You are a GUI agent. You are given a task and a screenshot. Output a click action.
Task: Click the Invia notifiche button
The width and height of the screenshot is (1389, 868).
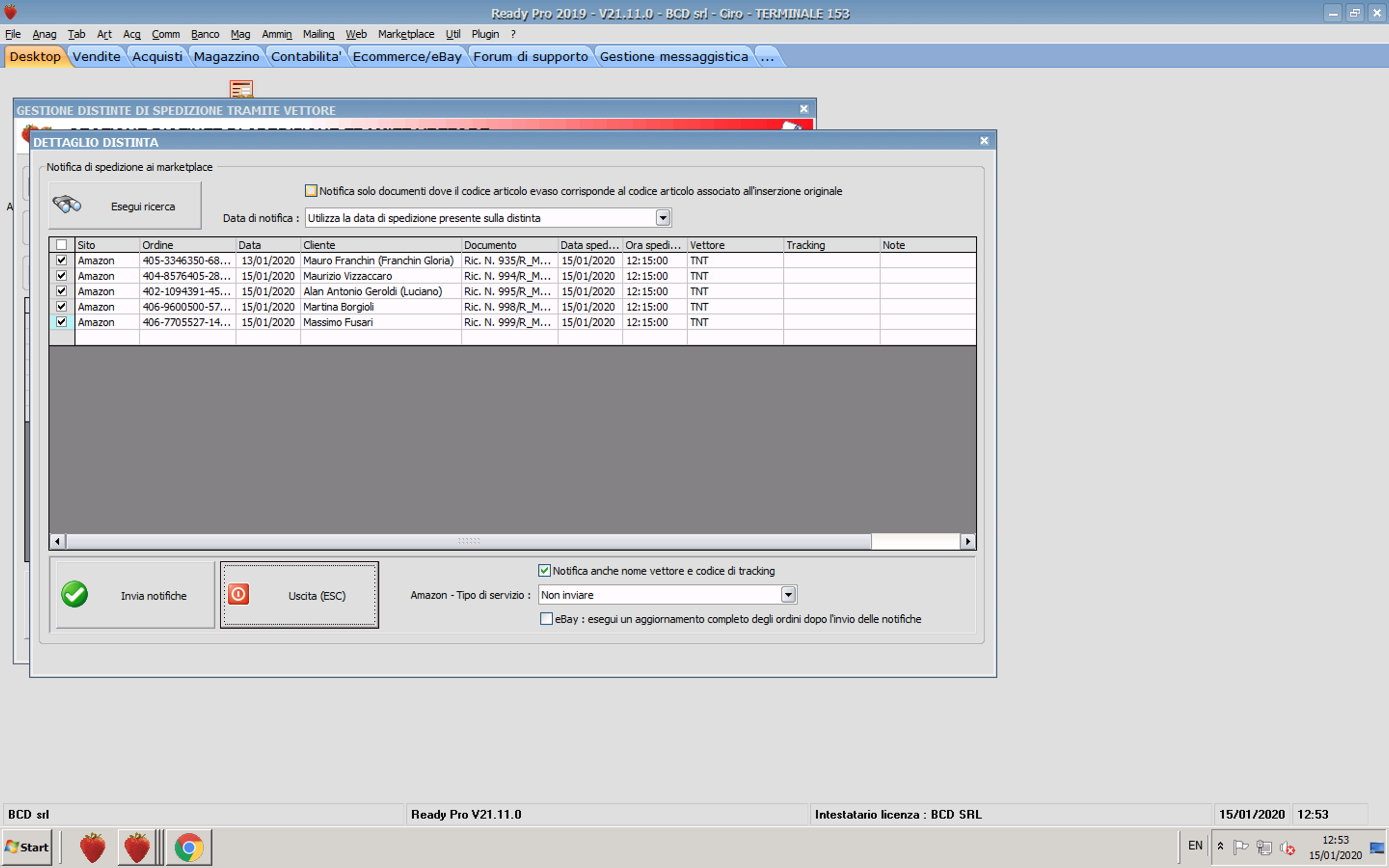tap(136, 595)
